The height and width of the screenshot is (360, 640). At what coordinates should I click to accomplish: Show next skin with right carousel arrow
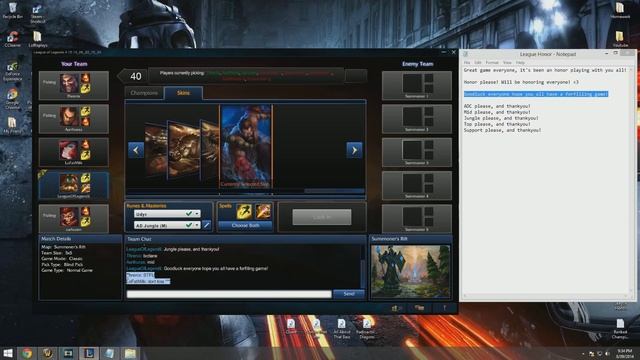[x=354, y=150]
